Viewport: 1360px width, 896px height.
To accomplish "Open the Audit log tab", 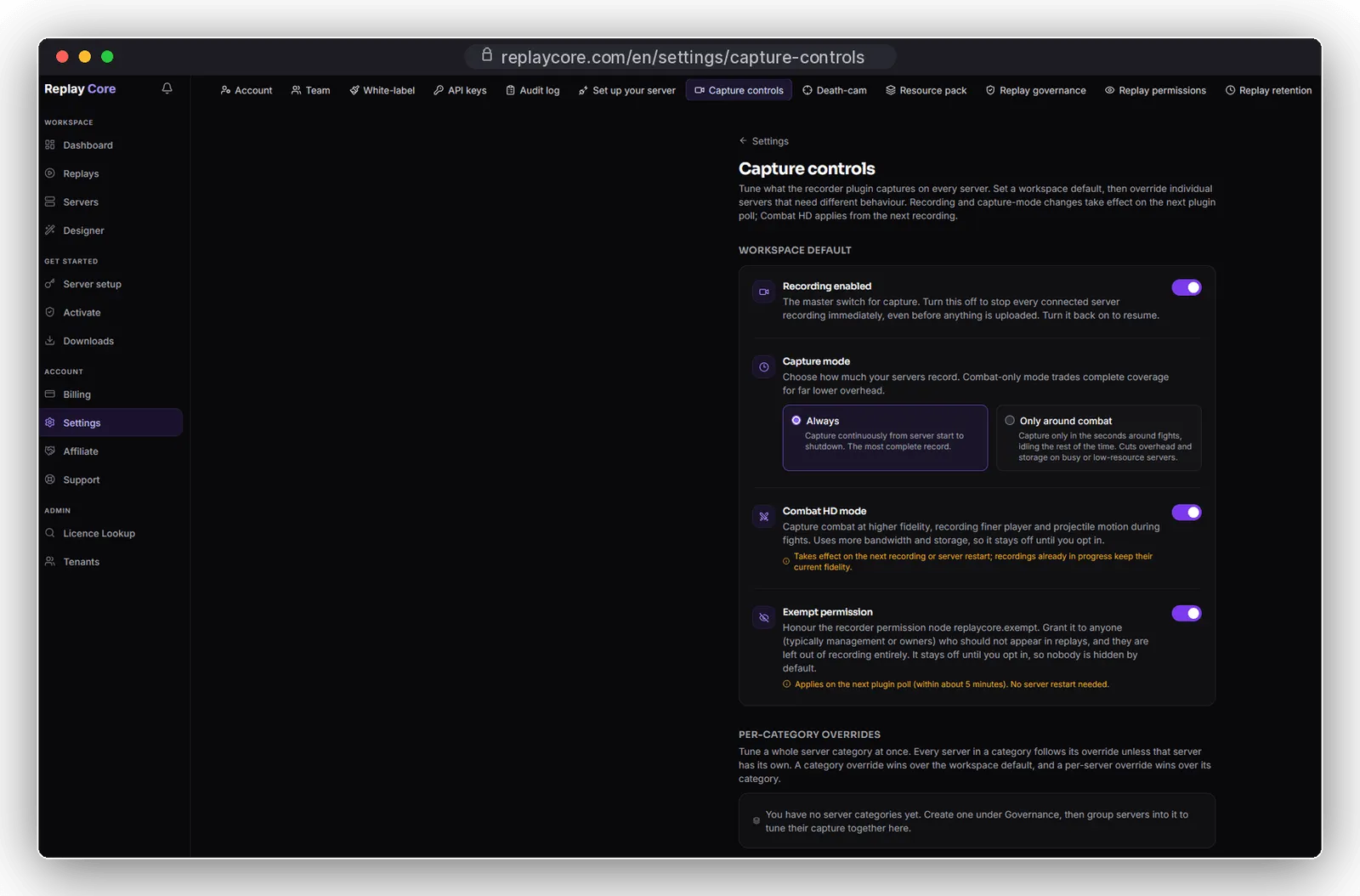I will coord(533,90).
